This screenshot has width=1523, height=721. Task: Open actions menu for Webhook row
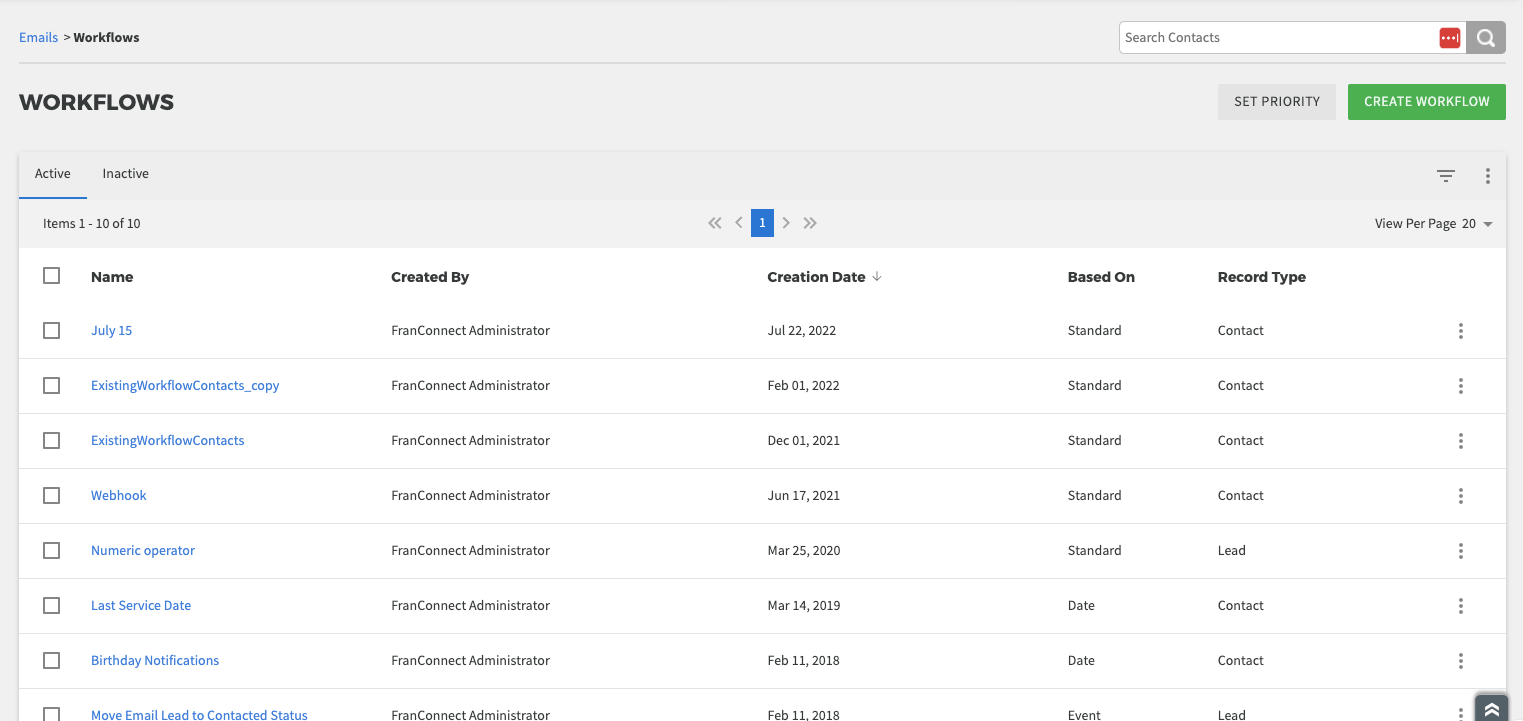(1461, 496)
